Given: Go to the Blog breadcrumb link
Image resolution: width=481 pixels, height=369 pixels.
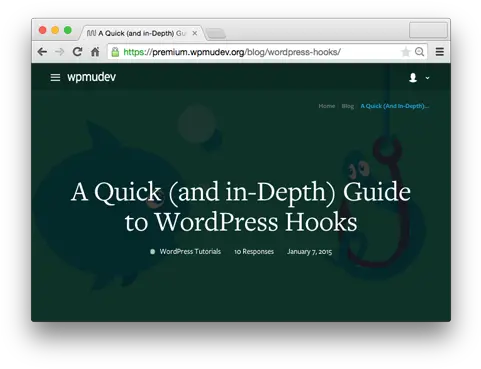Looking at the screenshot, I should pos(348,106).
